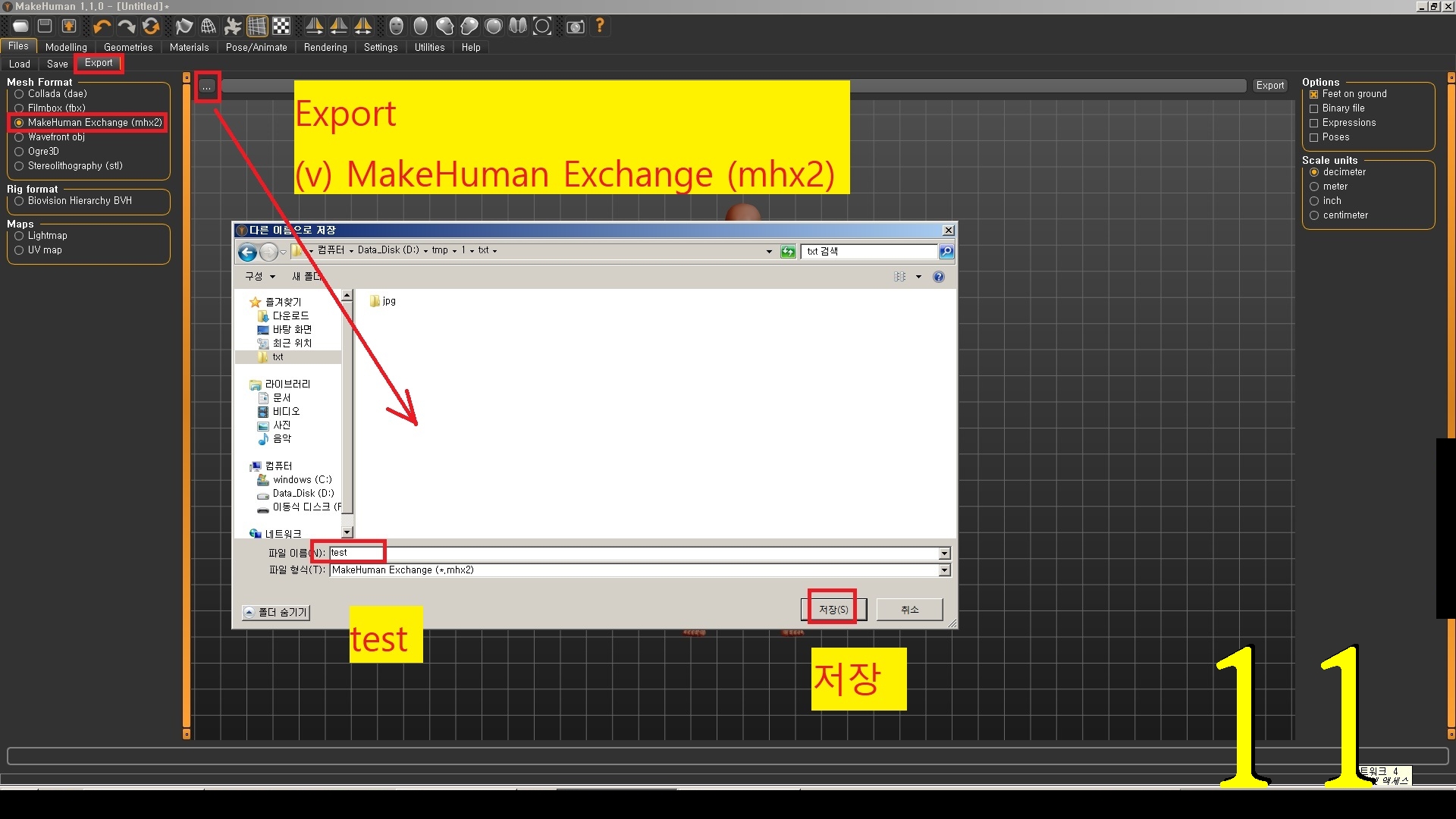The image size is (1456, 819).
Task: Toggle the Checkered background icon
Action: pos(281,27)
